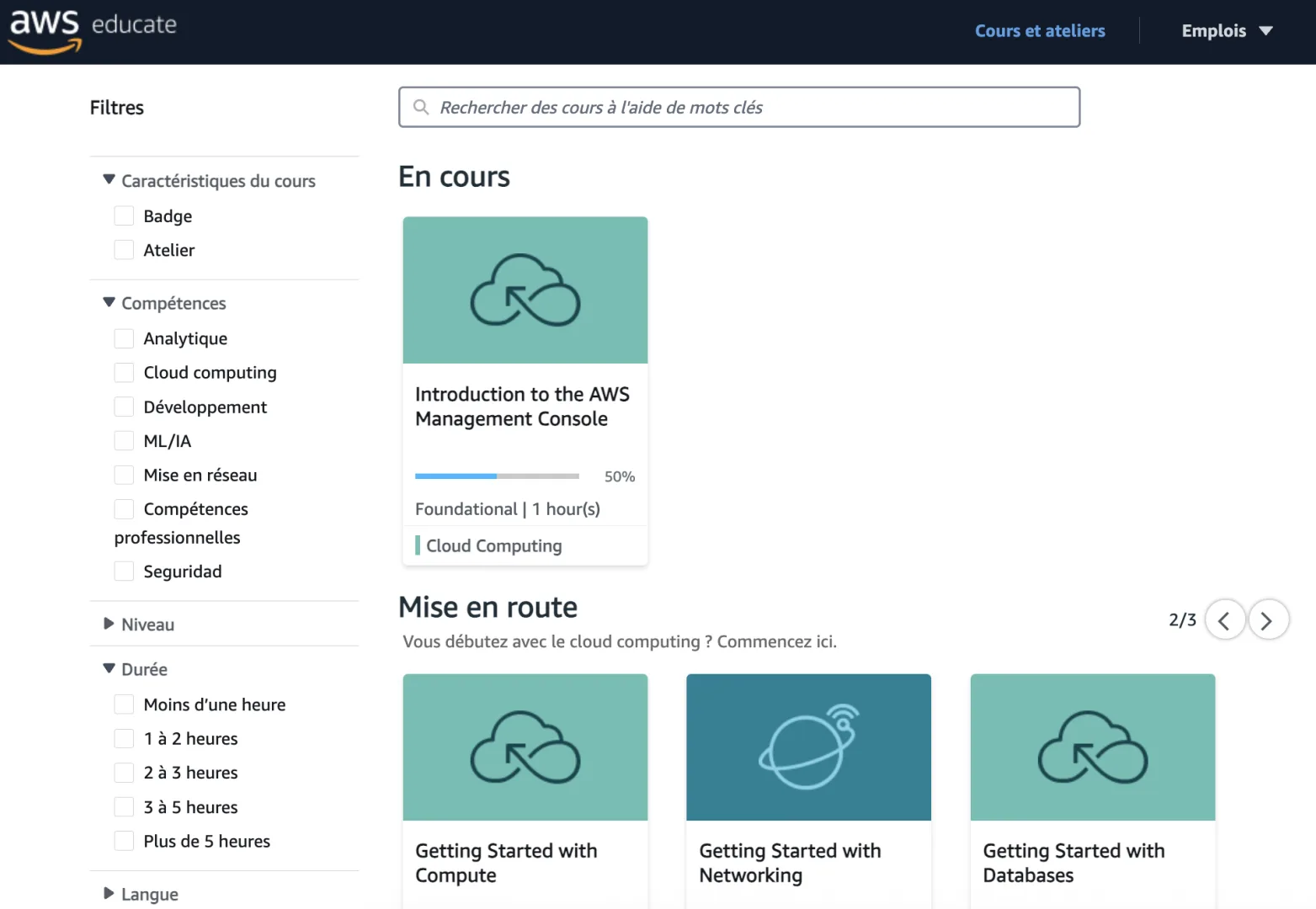Tick the Seguridad checkbox
1316x909 pixels.
(124, 571)
